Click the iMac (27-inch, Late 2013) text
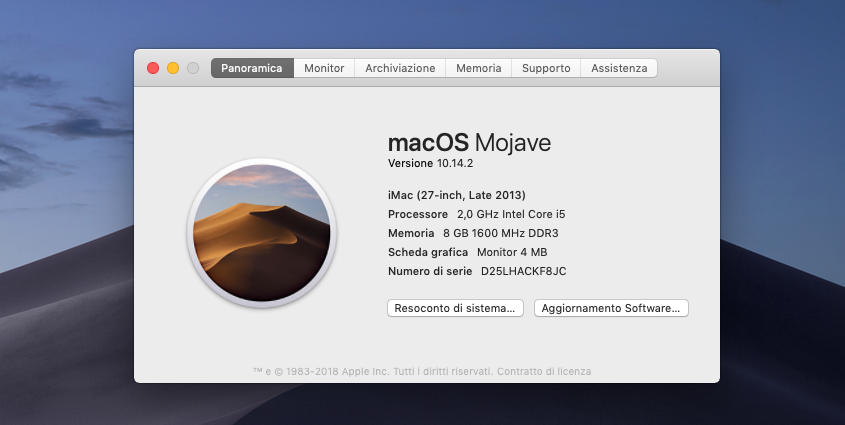 pos(456,195)
